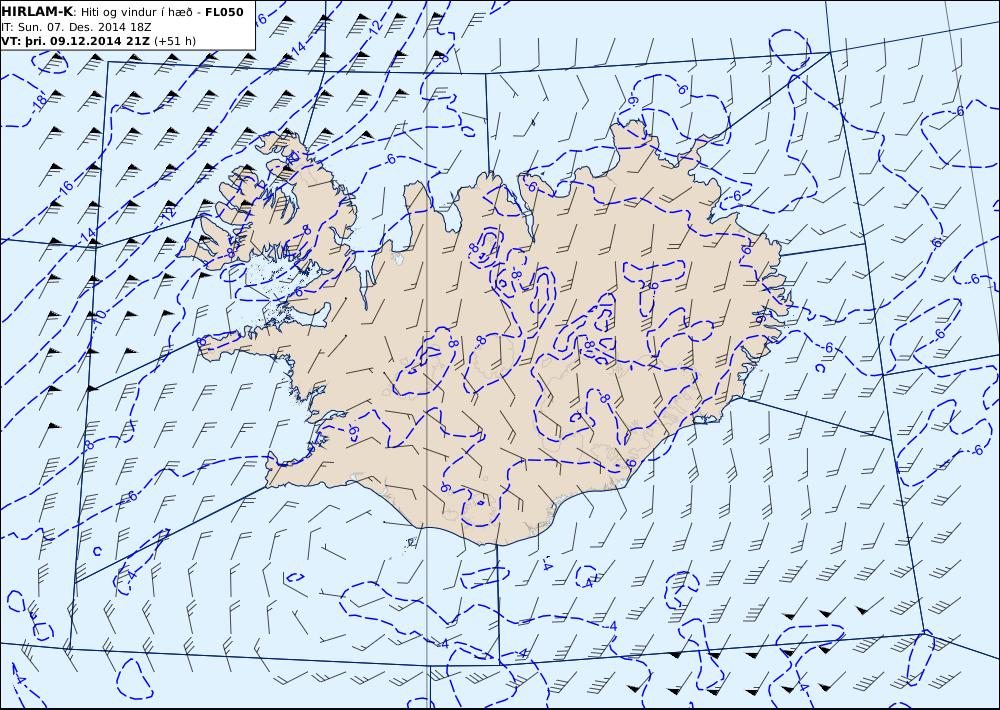1000x710 pixels.
Task: Click the 'IT: Sun. 07. Des. 2014 18Z' line
Action: click(77, 27)
